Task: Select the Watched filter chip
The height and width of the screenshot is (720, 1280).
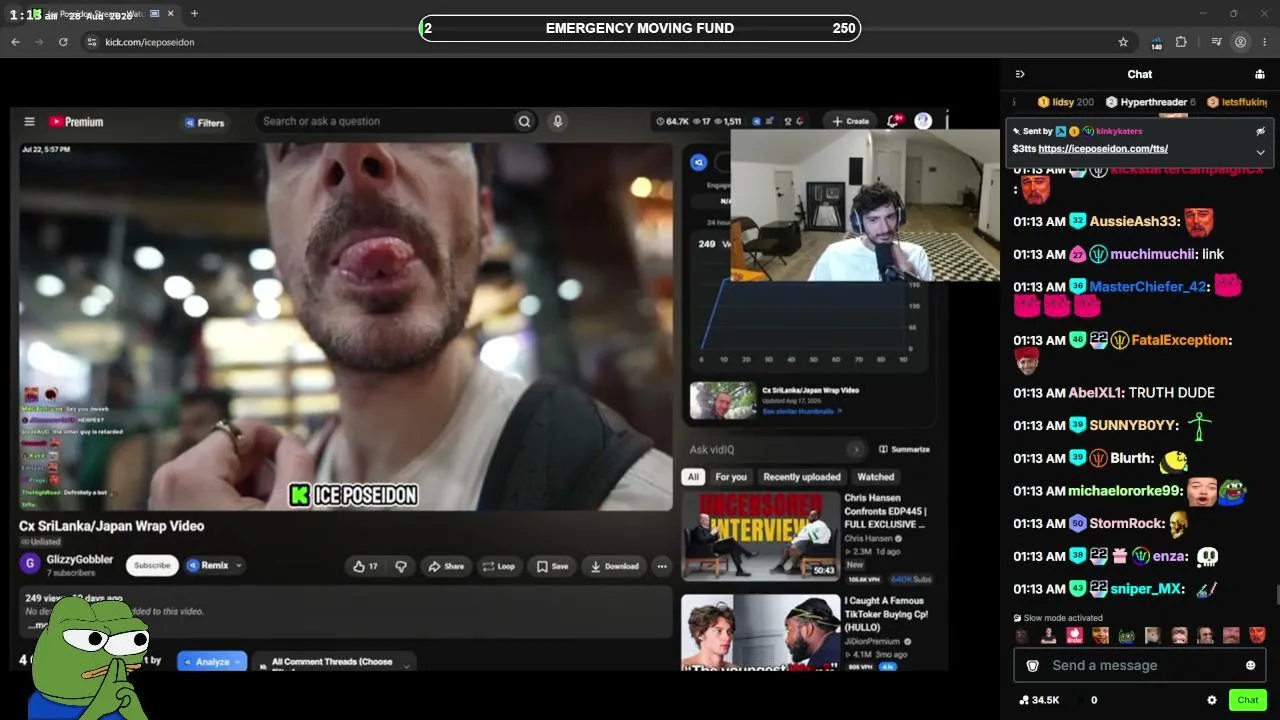Action: [x=876, y=477]
